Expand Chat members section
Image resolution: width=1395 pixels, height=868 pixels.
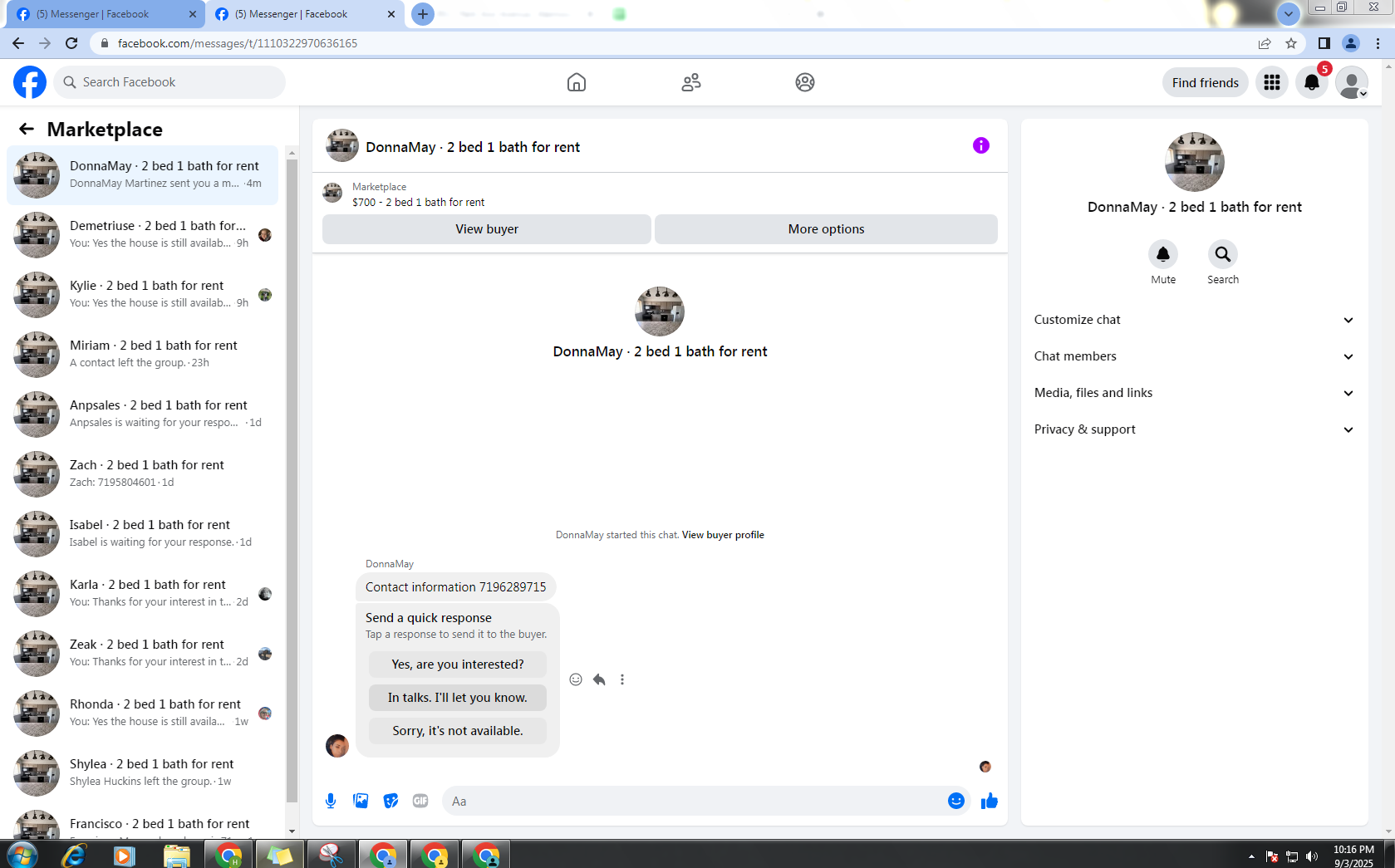point(1194,356)
